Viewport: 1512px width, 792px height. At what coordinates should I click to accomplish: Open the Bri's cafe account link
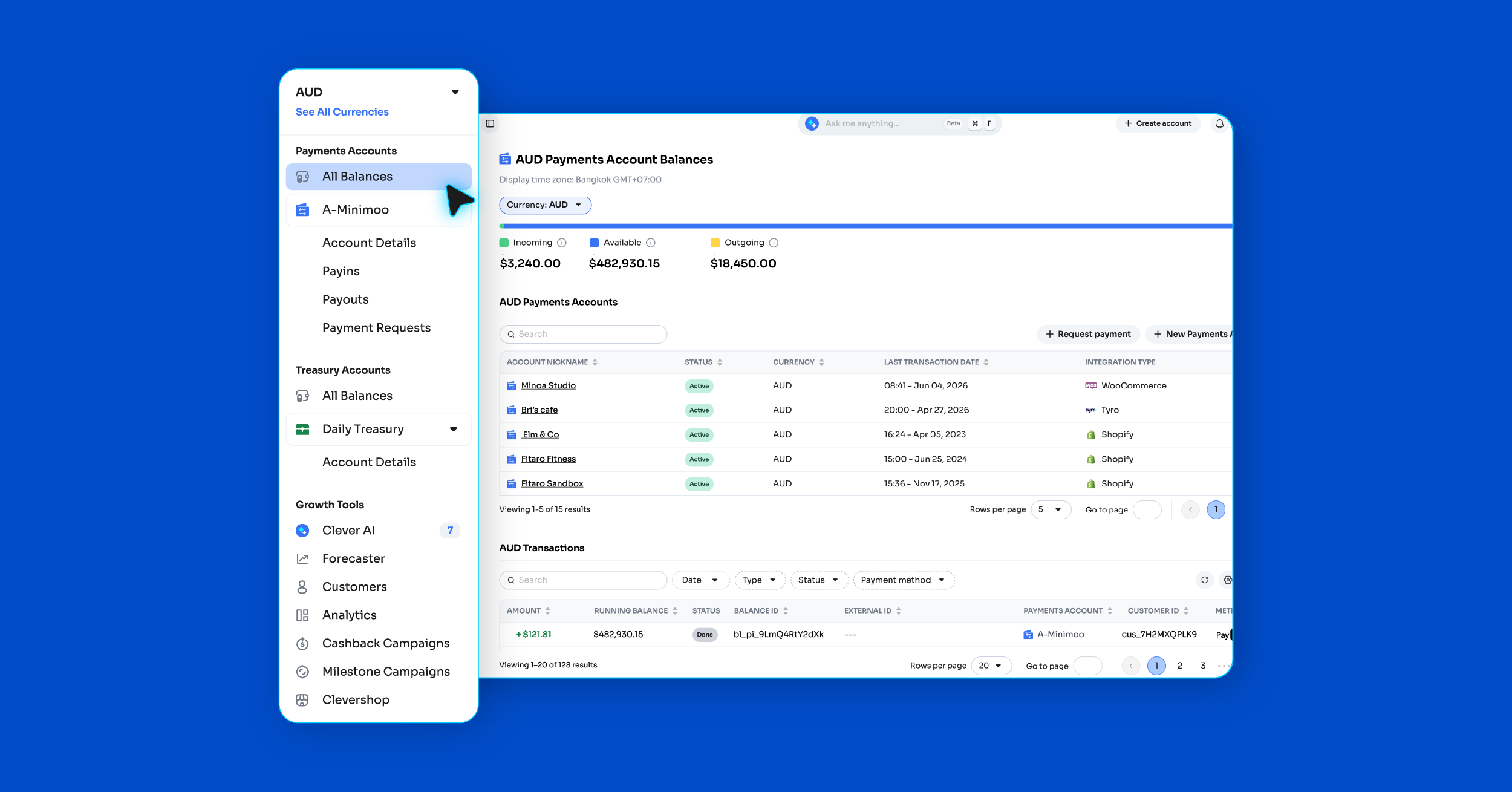(539, 410)
